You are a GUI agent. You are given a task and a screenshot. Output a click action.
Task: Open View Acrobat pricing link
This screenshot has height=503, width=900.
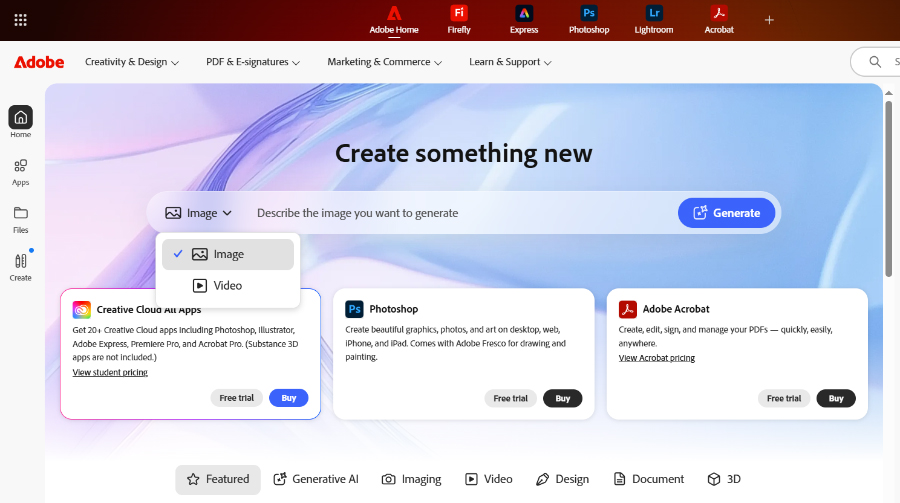[x=657, y=358]
